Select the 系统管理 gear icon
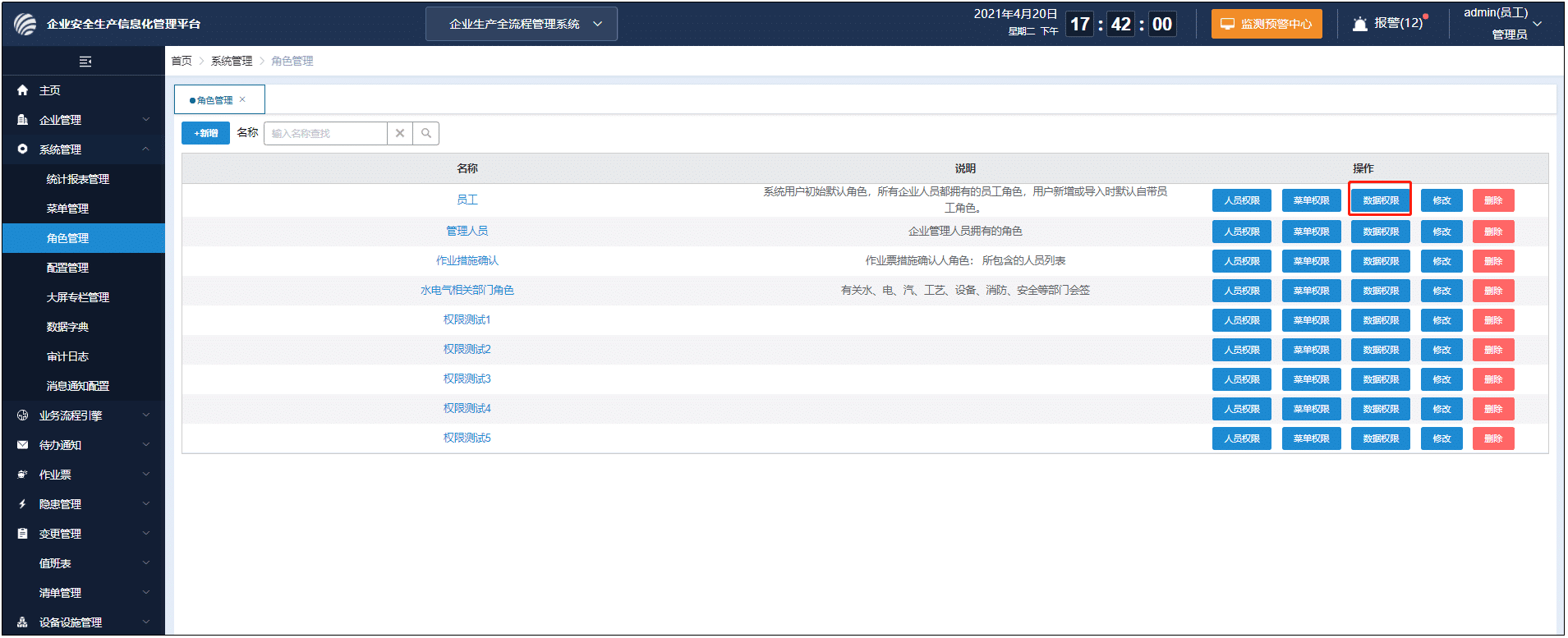 point(22,149)
